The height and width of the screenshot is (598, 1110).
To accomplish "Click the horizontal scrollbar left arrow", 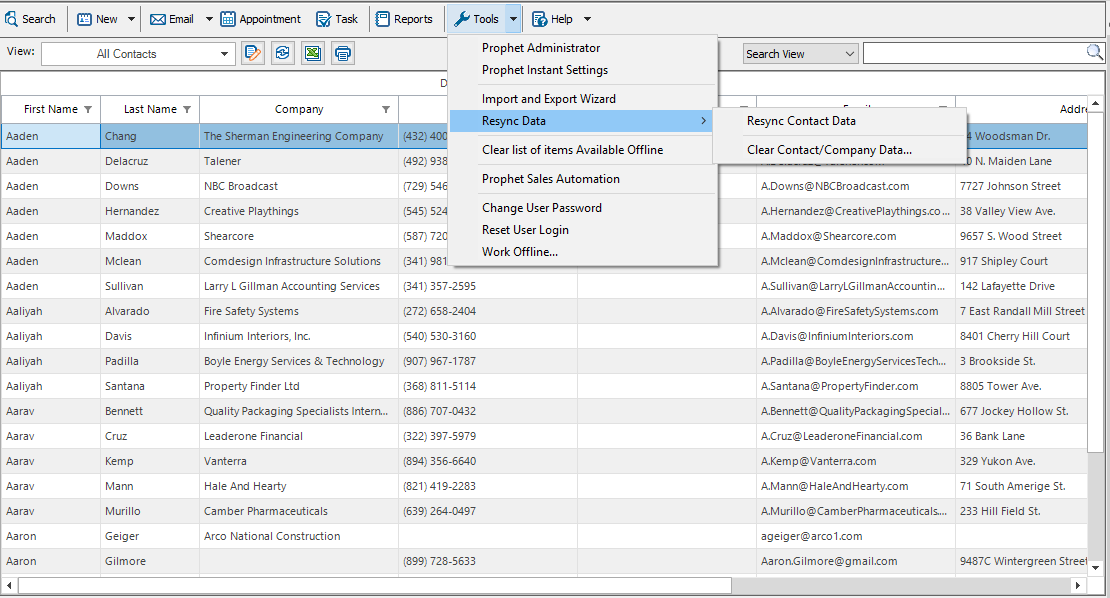I will point(8,585).
